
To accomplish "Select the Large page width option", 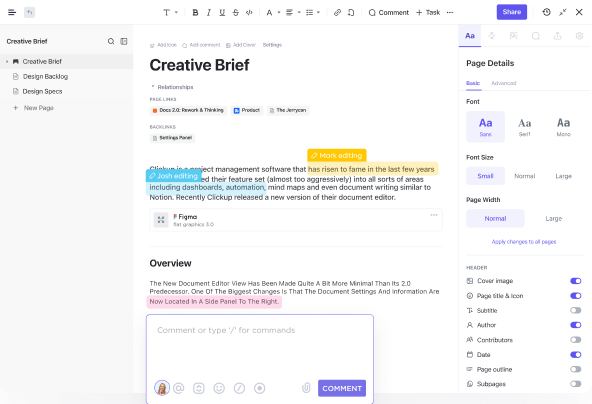I will [x=553, y=219].
